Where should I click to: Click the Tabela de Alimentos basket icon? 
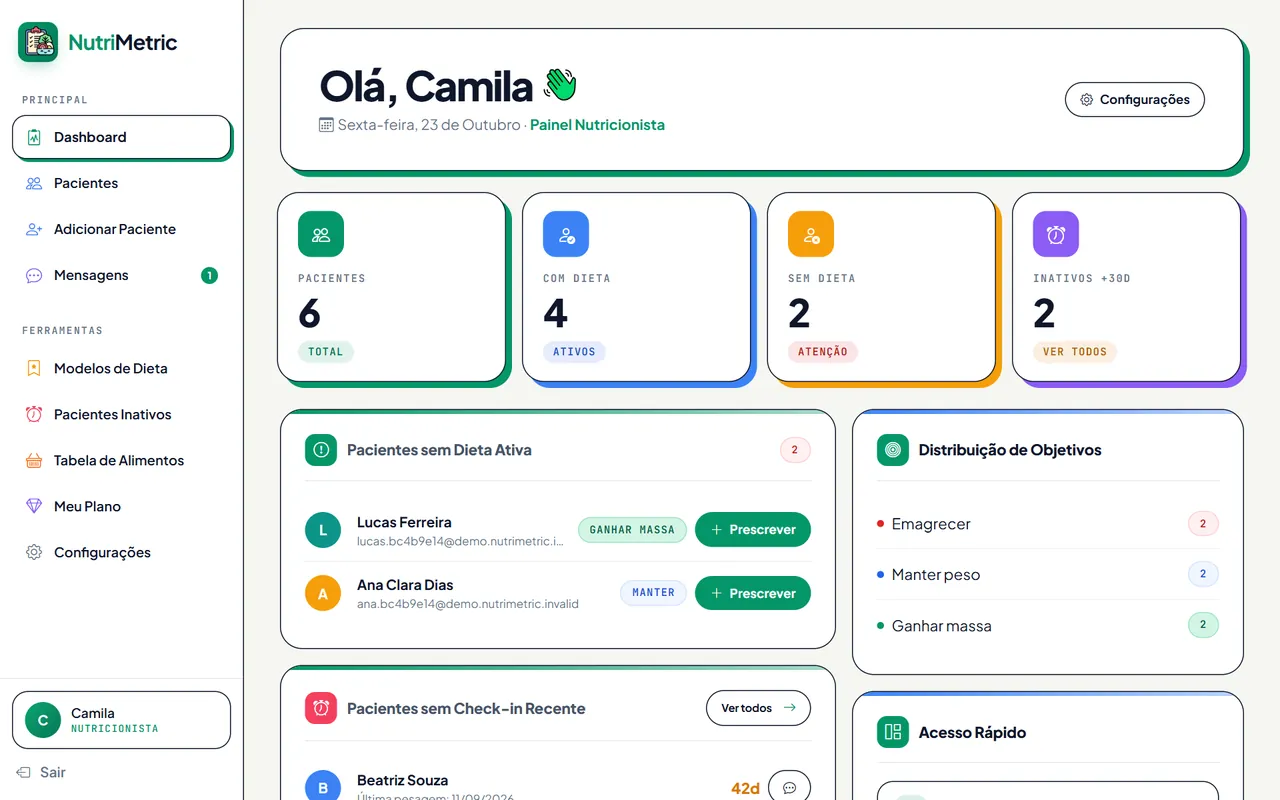pos(34,460)
